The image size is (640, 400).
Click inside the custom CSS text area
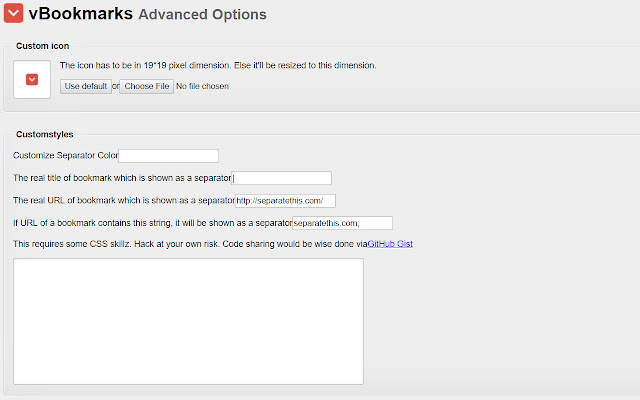tap(188, 320)
